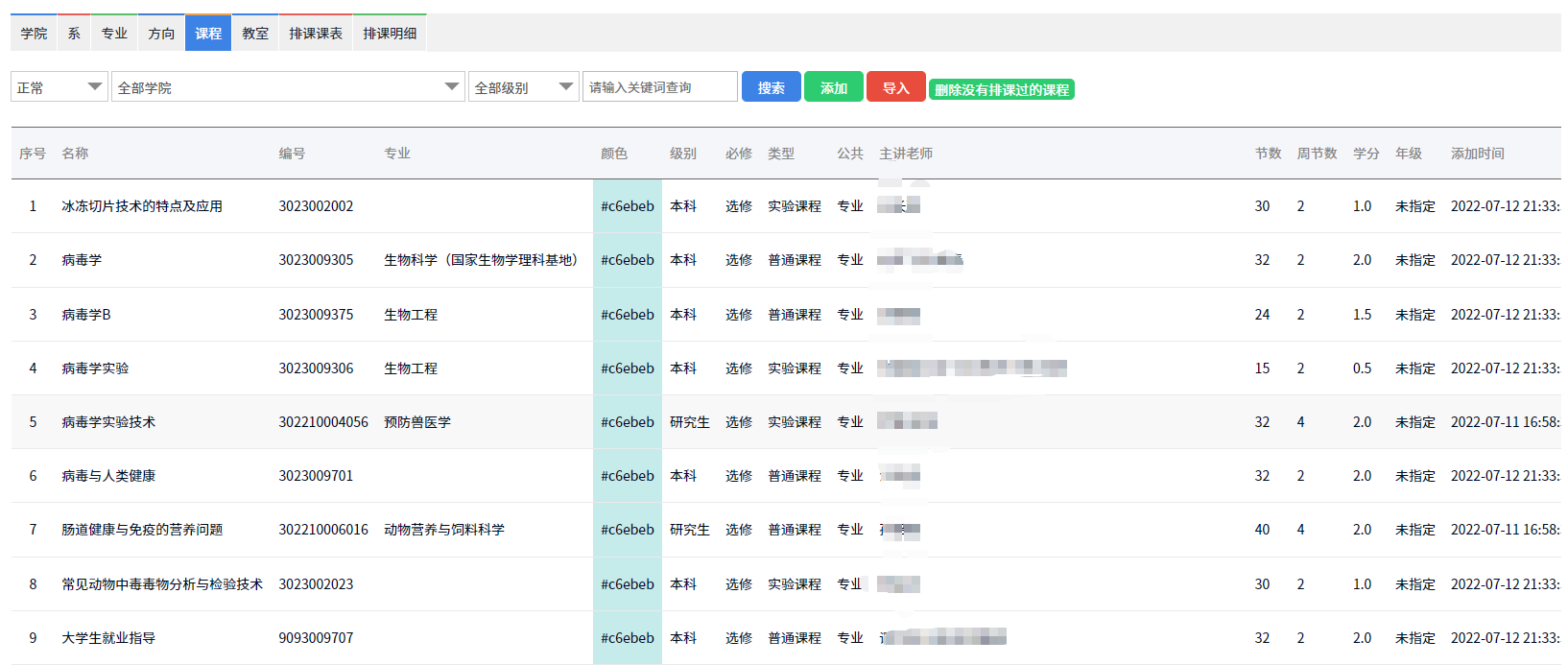The width and height of the screenshot is (1568, 665).
Task: Select course 常见动物中毒毒物分析与检验技术
Action: pyautogui.click(x=162, y=584)
